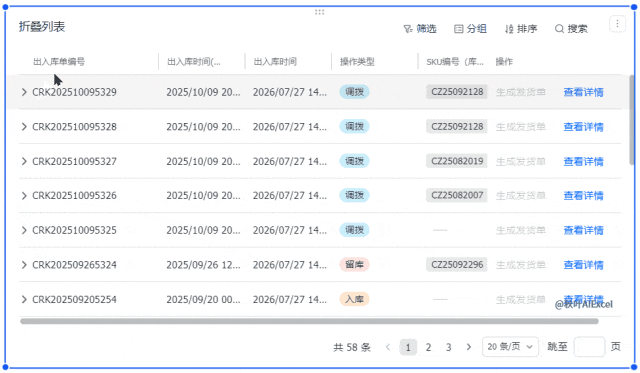
Task: Open the 分组 grouping tool
Action: click(x=470, y=29)
